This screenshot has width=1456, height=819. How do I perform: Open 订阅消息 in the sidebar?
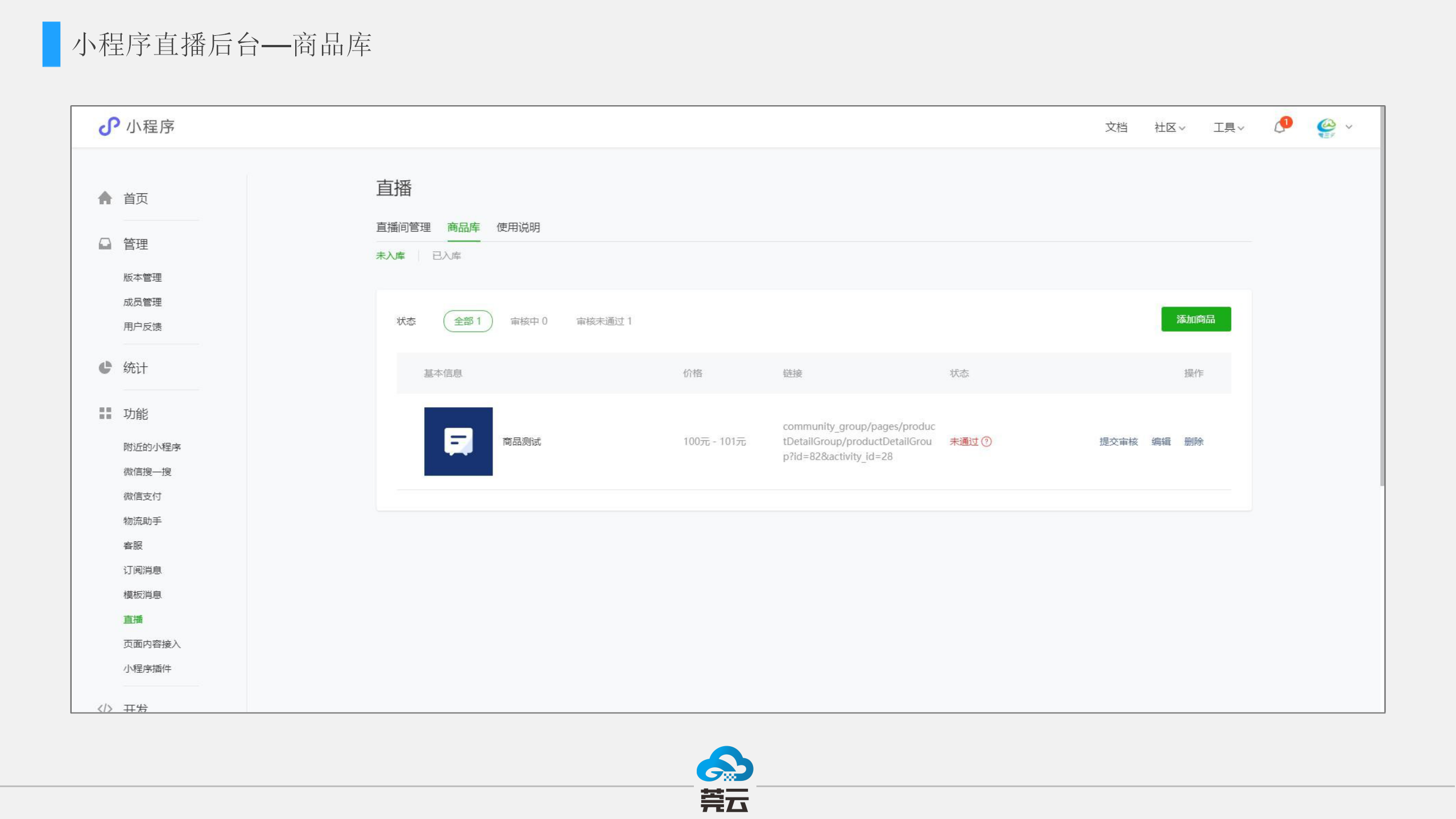pyautogui.click(x=142, y=570)
